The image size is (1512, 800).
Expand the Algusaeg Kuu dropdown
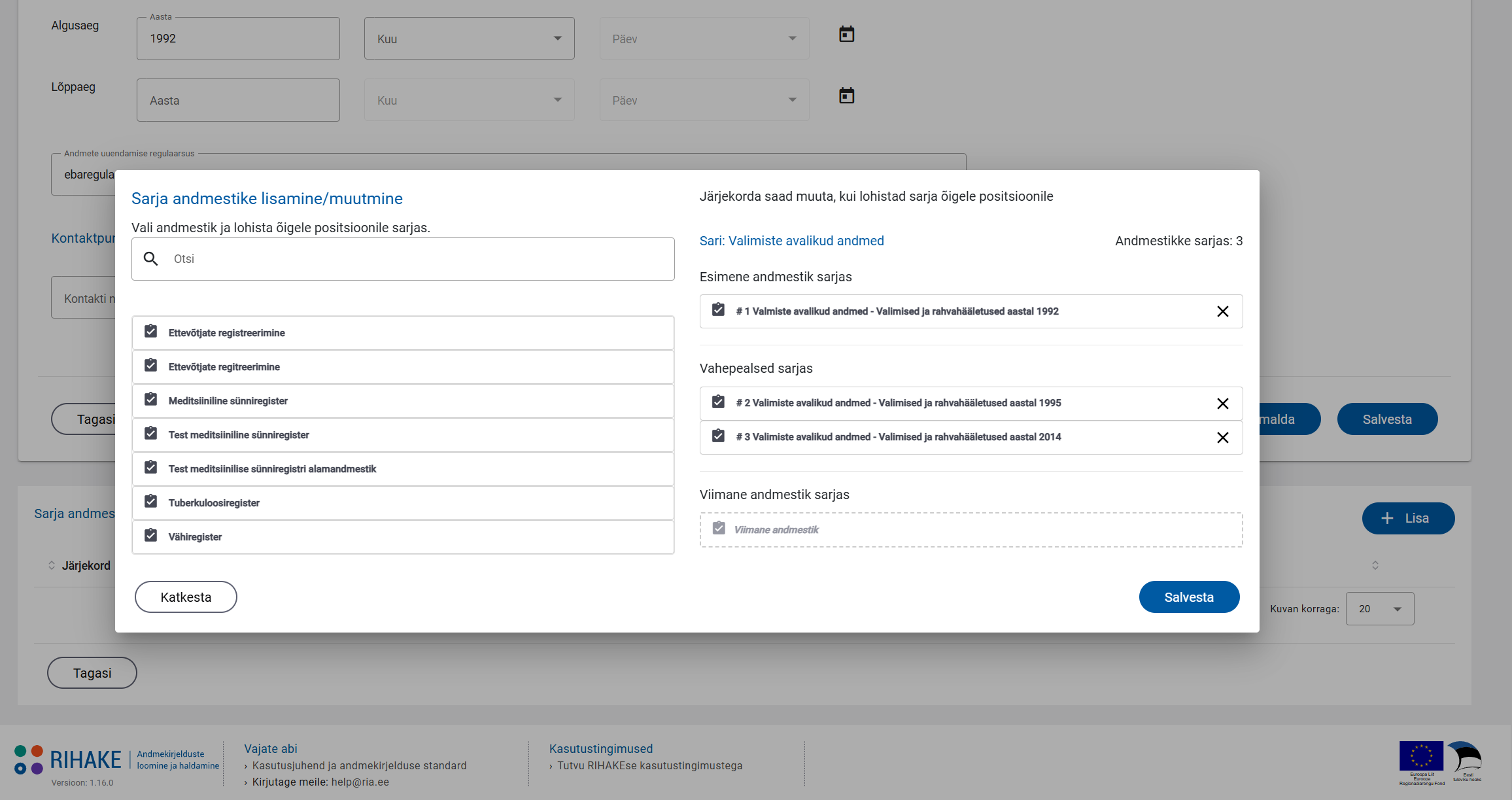pyautogui.click(x=469, y=39)
